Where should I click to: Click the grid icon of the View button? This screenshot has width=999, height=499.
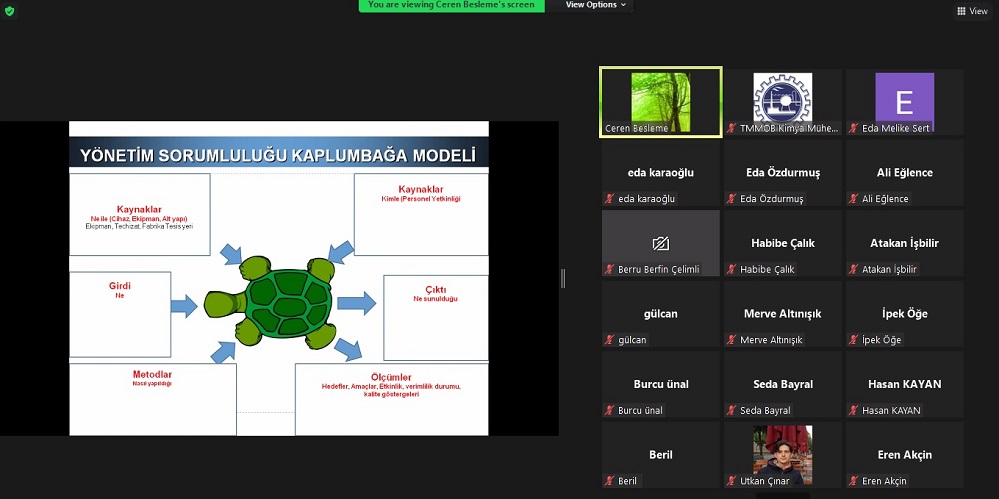click(961, 11)
